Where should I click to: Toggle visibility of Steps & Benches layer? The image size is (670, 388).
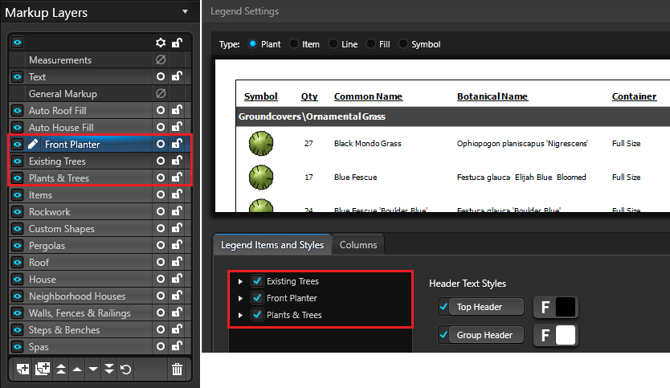coord(17,330)
